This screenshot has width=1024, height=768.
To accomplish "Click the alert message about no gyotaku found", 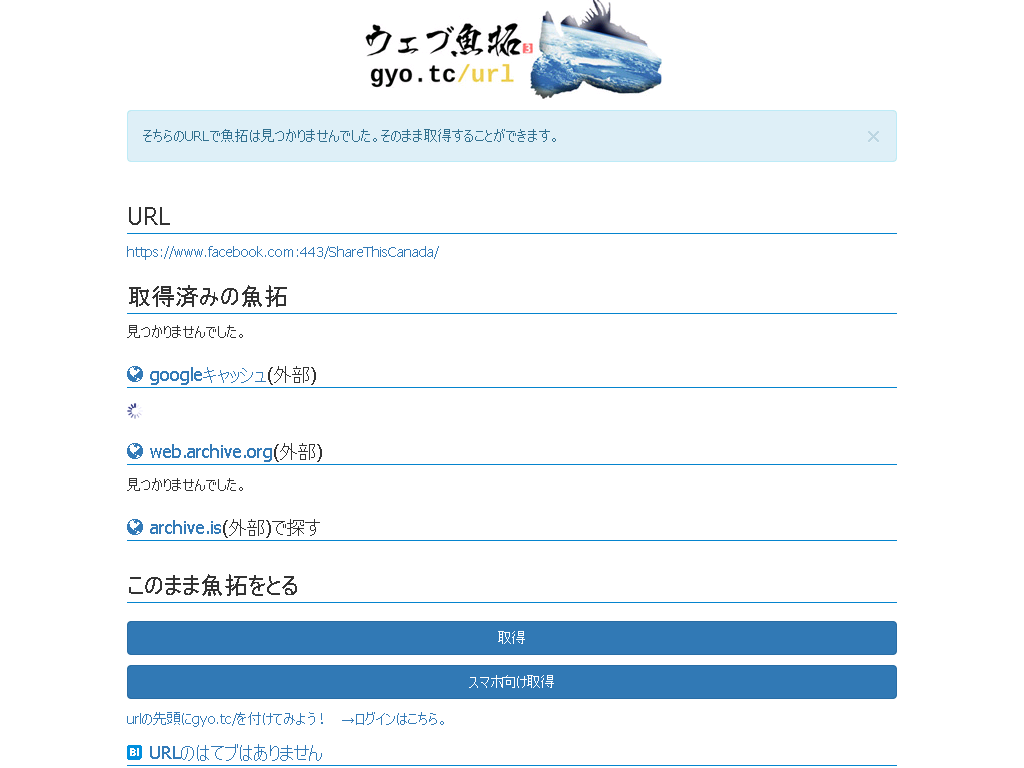I will 350,136.
